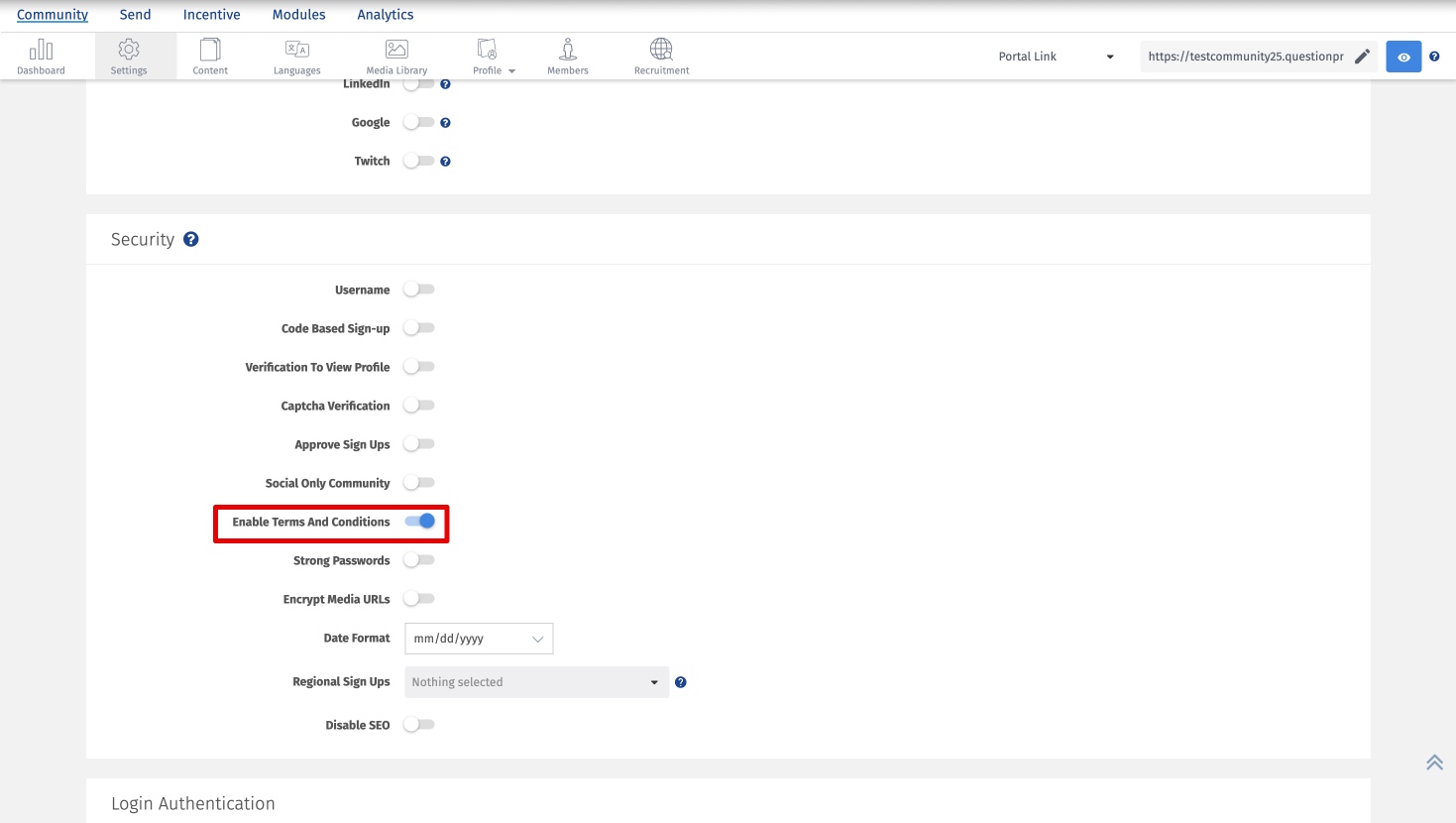Click the Strong Passwords label
The width and height of the screenshot is (1456, 823).
[342, 561]
